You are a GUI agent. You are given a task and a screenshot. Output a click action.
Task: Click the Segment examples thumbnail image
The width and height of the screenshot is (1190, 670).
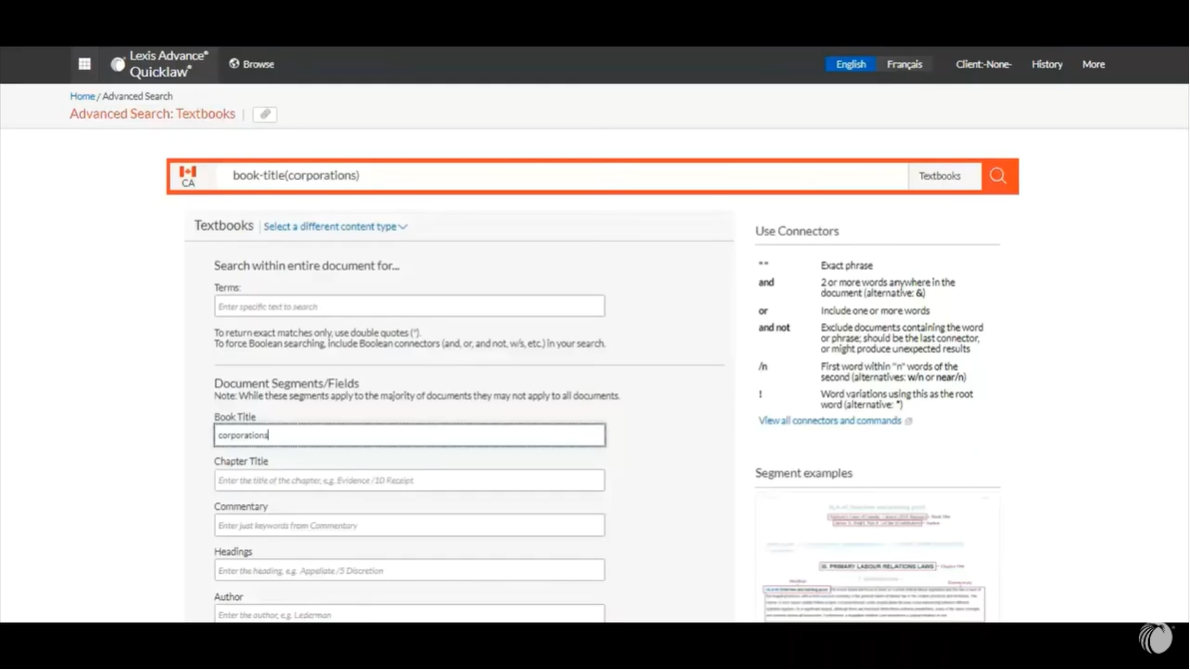click(x=877, y=558)
